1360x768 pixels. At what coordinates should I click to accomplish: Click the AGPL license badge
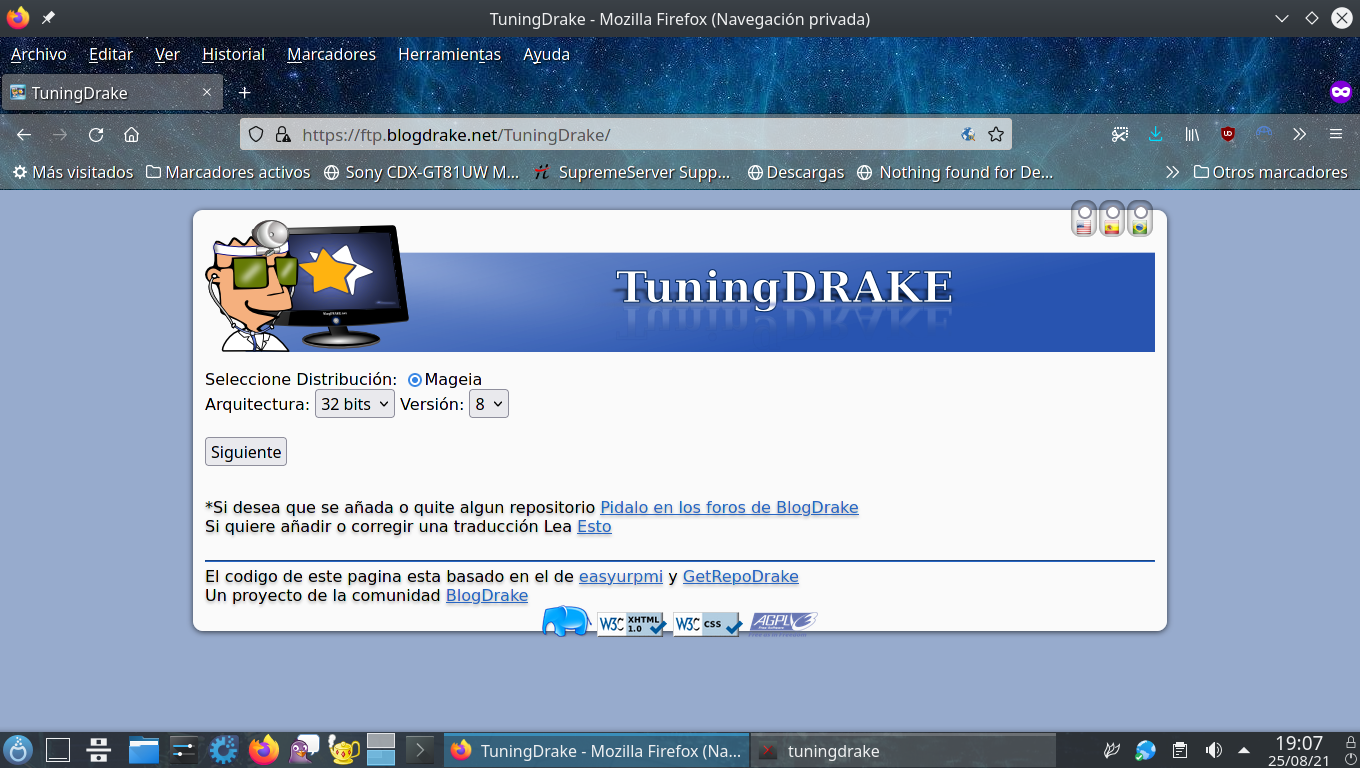(783, 623)
